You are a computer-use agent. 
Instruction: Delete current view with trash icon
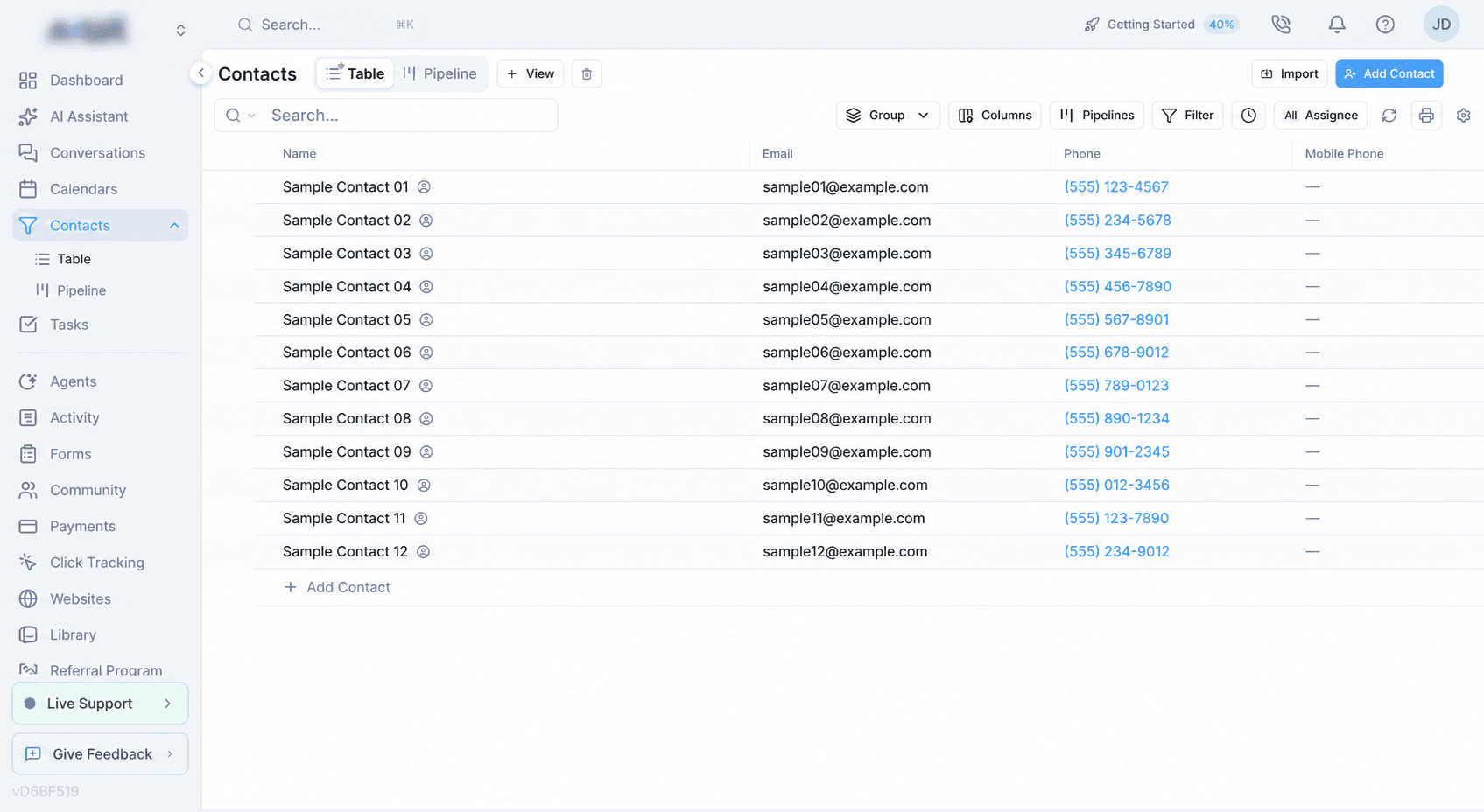coord(587,73)
